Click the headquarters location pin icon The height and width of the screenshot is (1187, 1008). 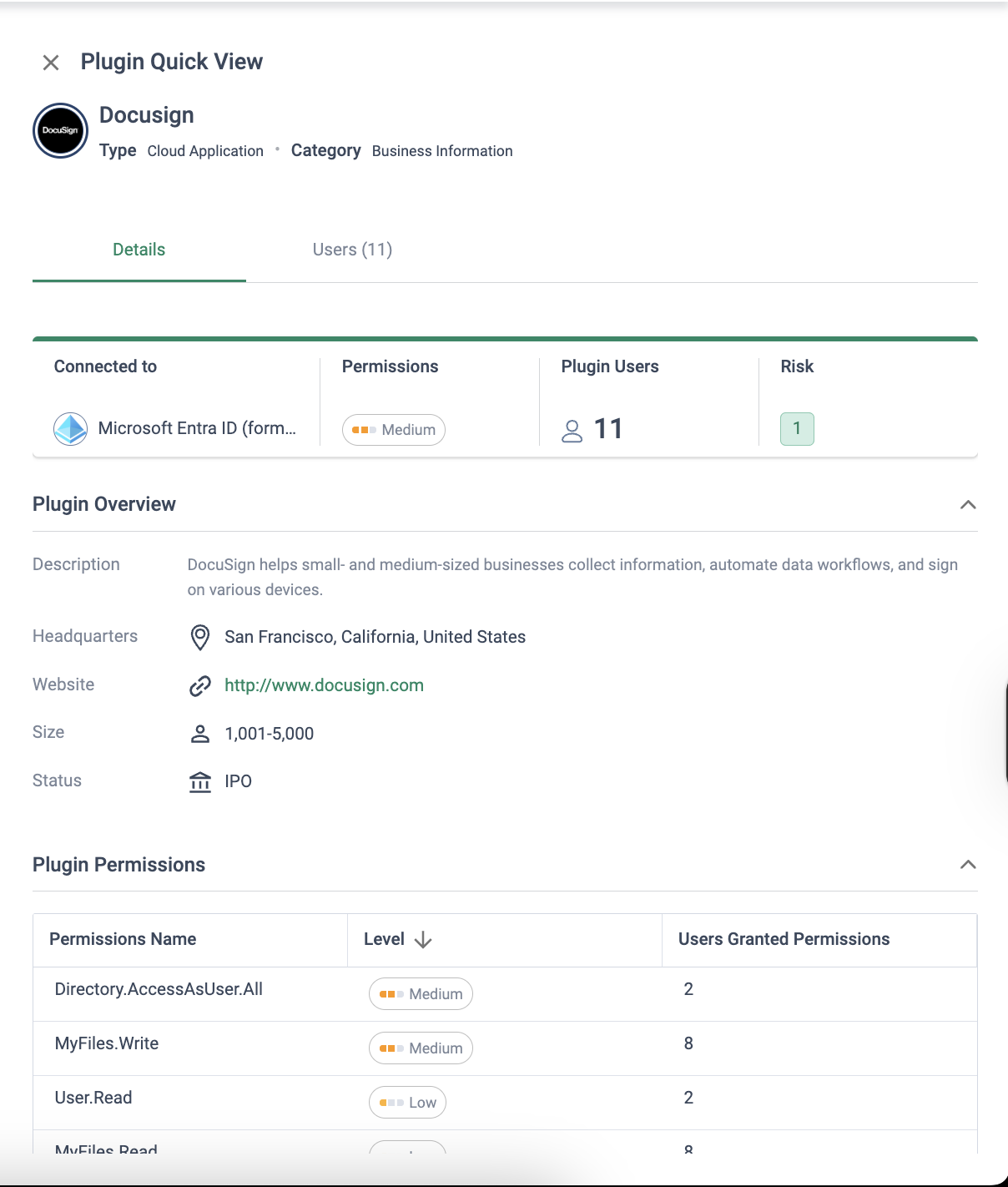(200, 637)
